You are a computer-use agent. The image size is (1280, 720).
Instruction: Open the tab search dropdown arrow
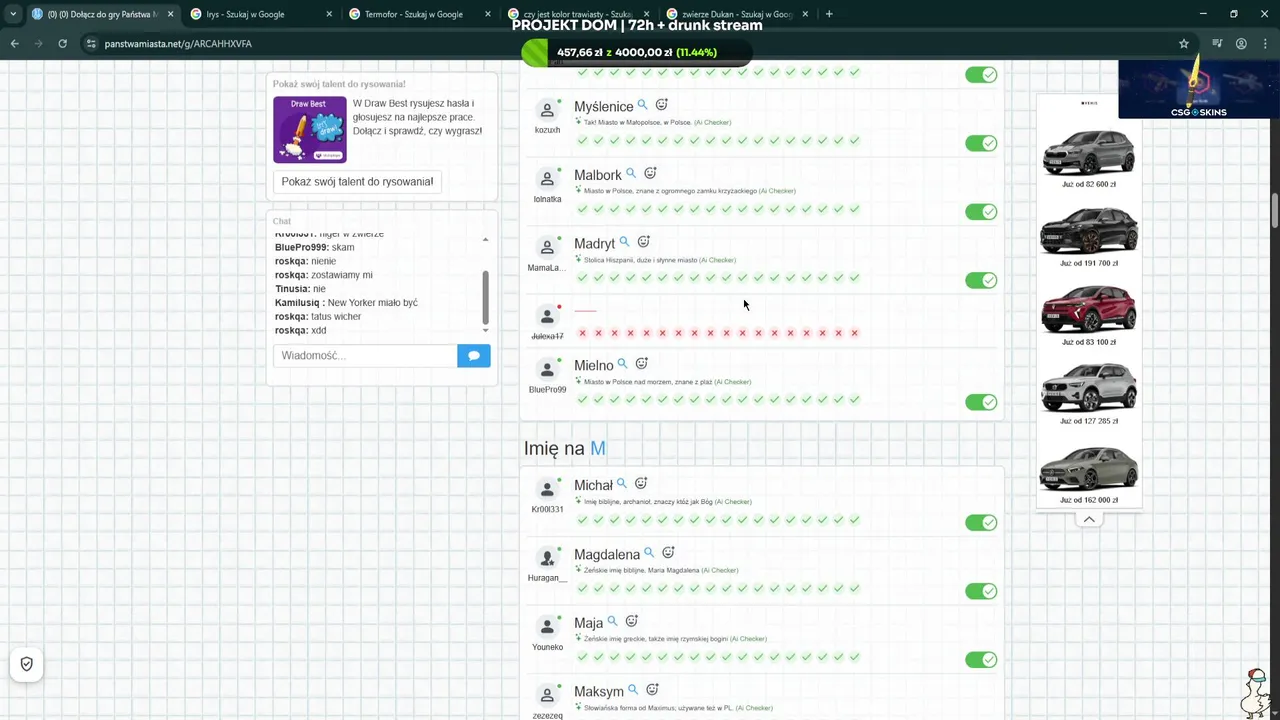click(x=13, y=14)
